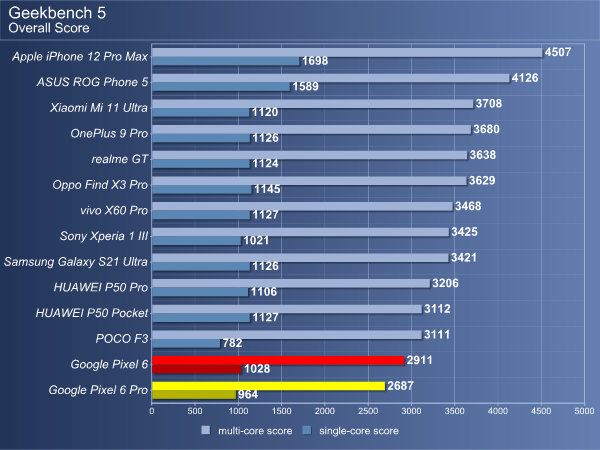Click the 1028 single-core value
600x450 pixels.
(257, 369)
